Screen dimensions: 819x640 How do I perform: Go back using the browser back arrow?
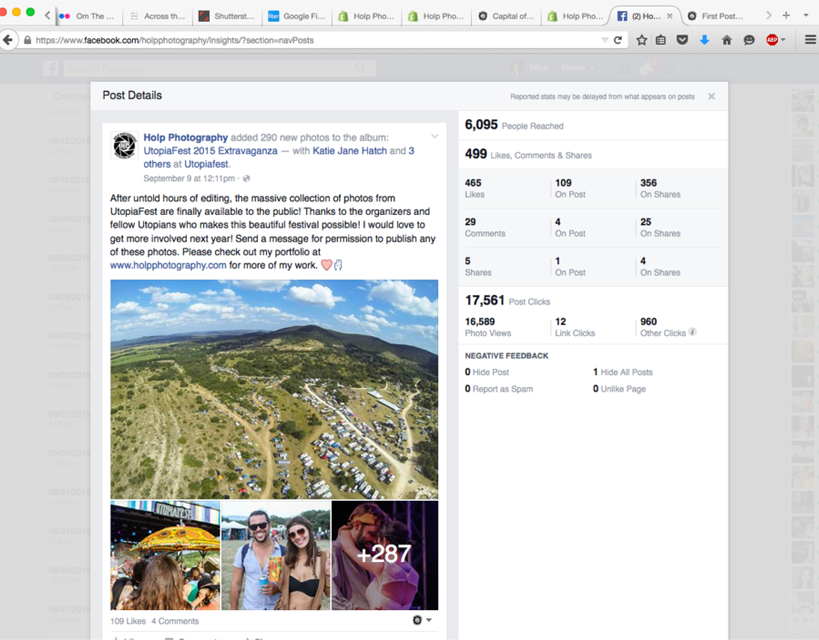[8, 40]
